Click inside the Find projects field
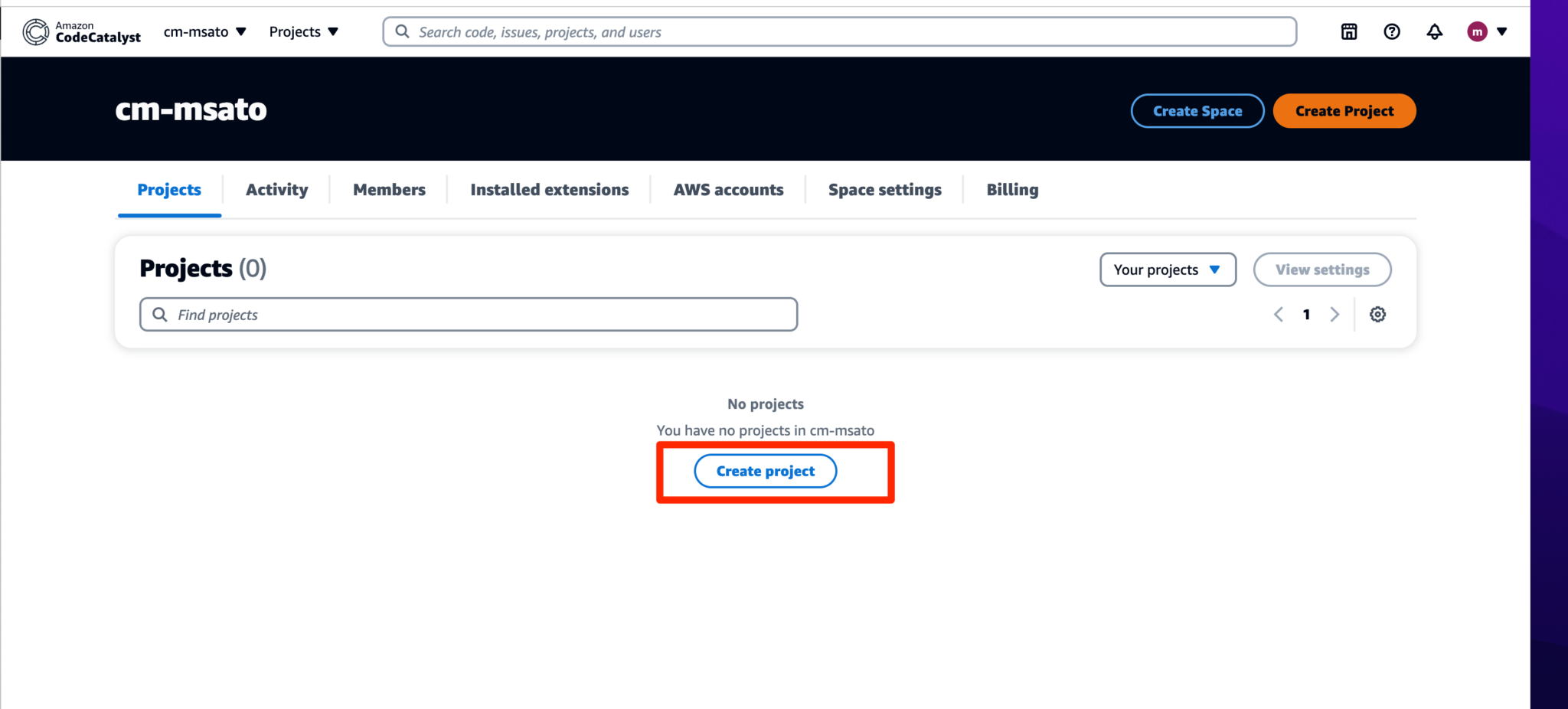The height and width of the screenshot is (709, 1568). tap(468, 314)
